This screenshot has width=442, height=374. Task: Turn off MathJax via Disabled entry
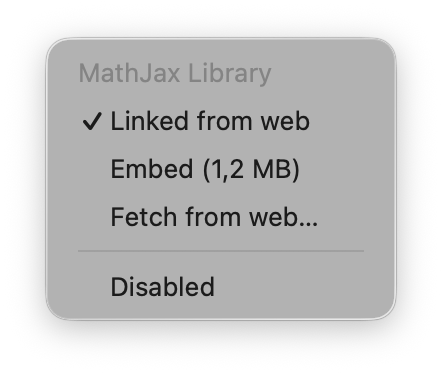pos(221,287)
